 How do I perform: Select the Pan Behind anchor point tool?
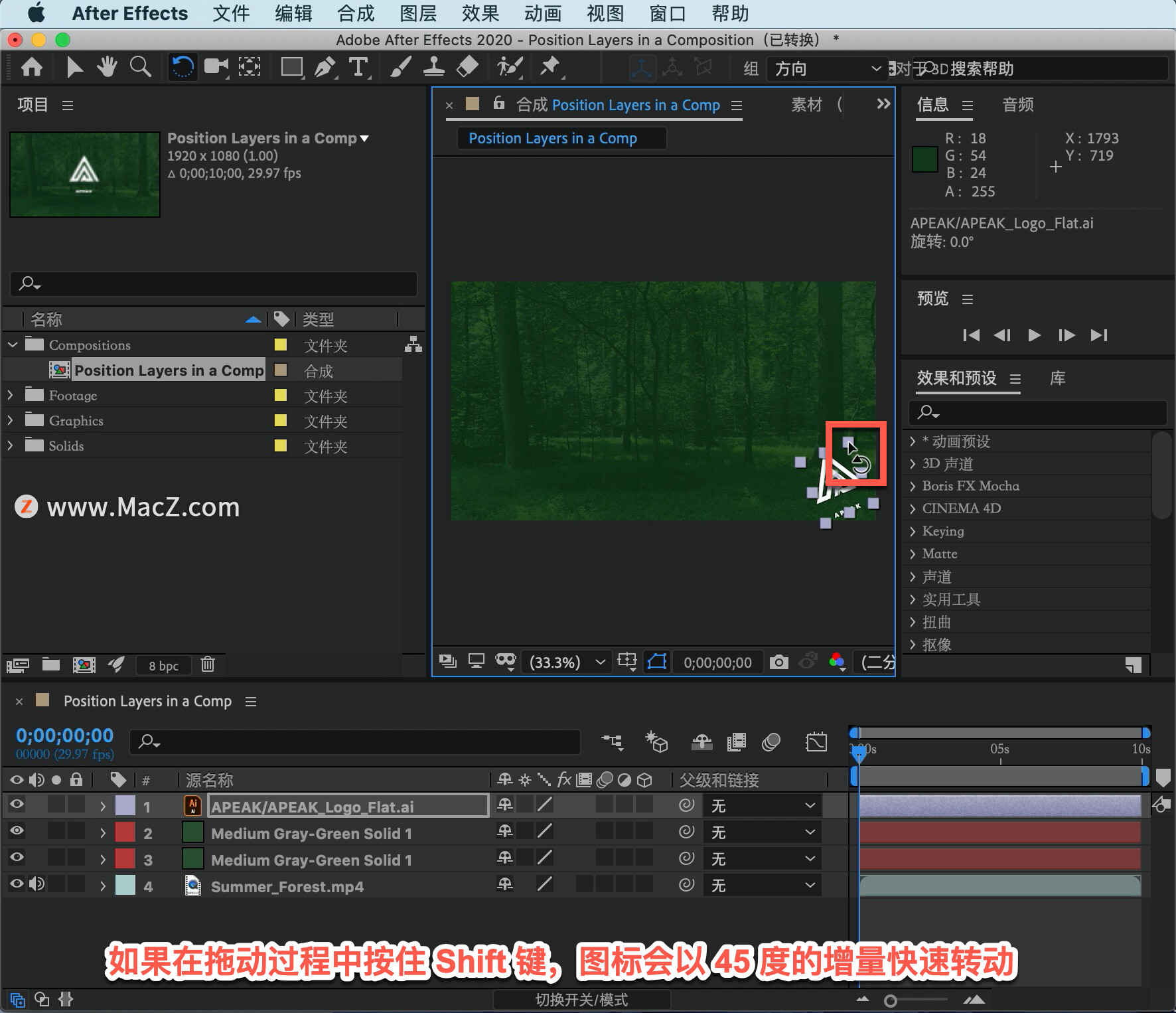click(x=250, y=67)
